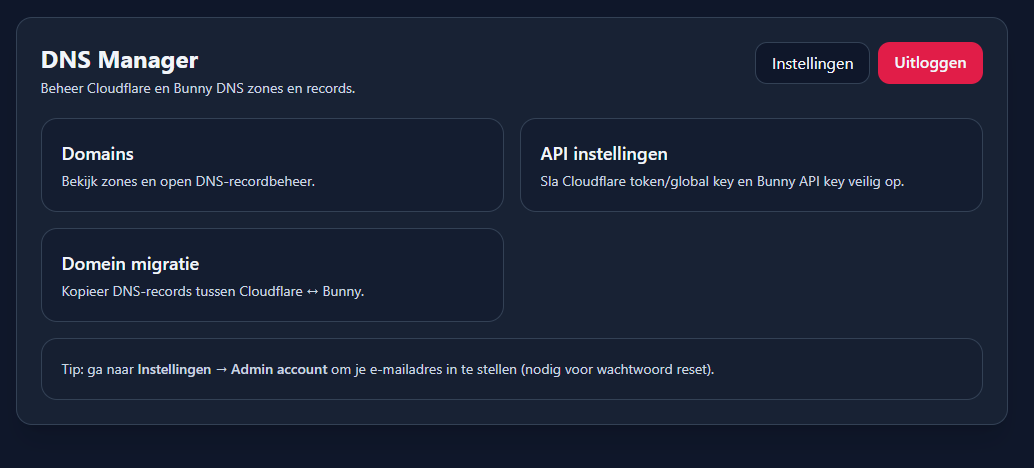Viewport: 1034px width, 468px height.
Task: Open the Domains card heading
Action: 98,154
